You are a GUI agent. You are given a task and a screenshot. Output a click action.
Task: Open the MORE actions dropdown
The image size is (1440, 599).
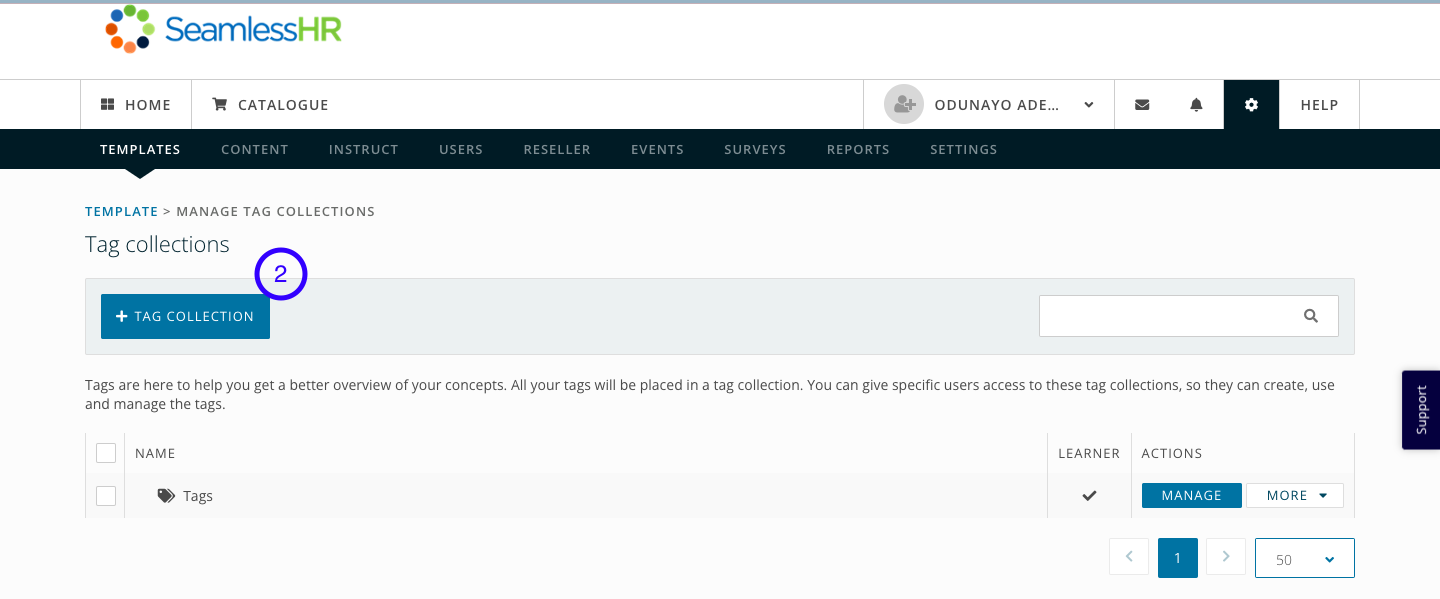click(x=1295, y=496)
